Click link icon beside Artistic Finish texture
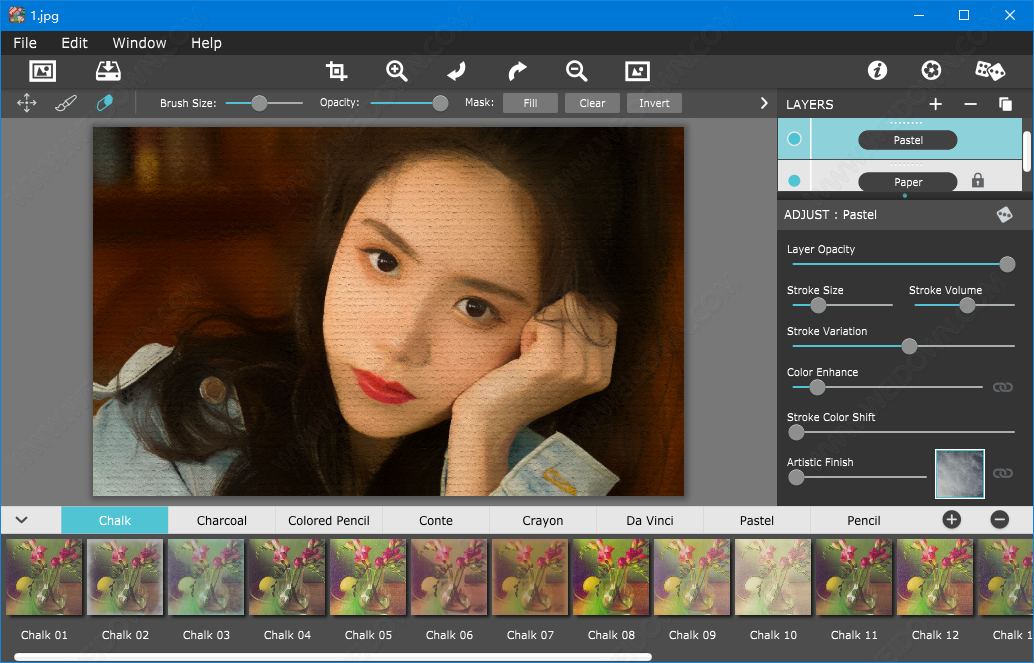Image resolution: width=1034 pixels, height=663 pixels. coord(1002,473)
